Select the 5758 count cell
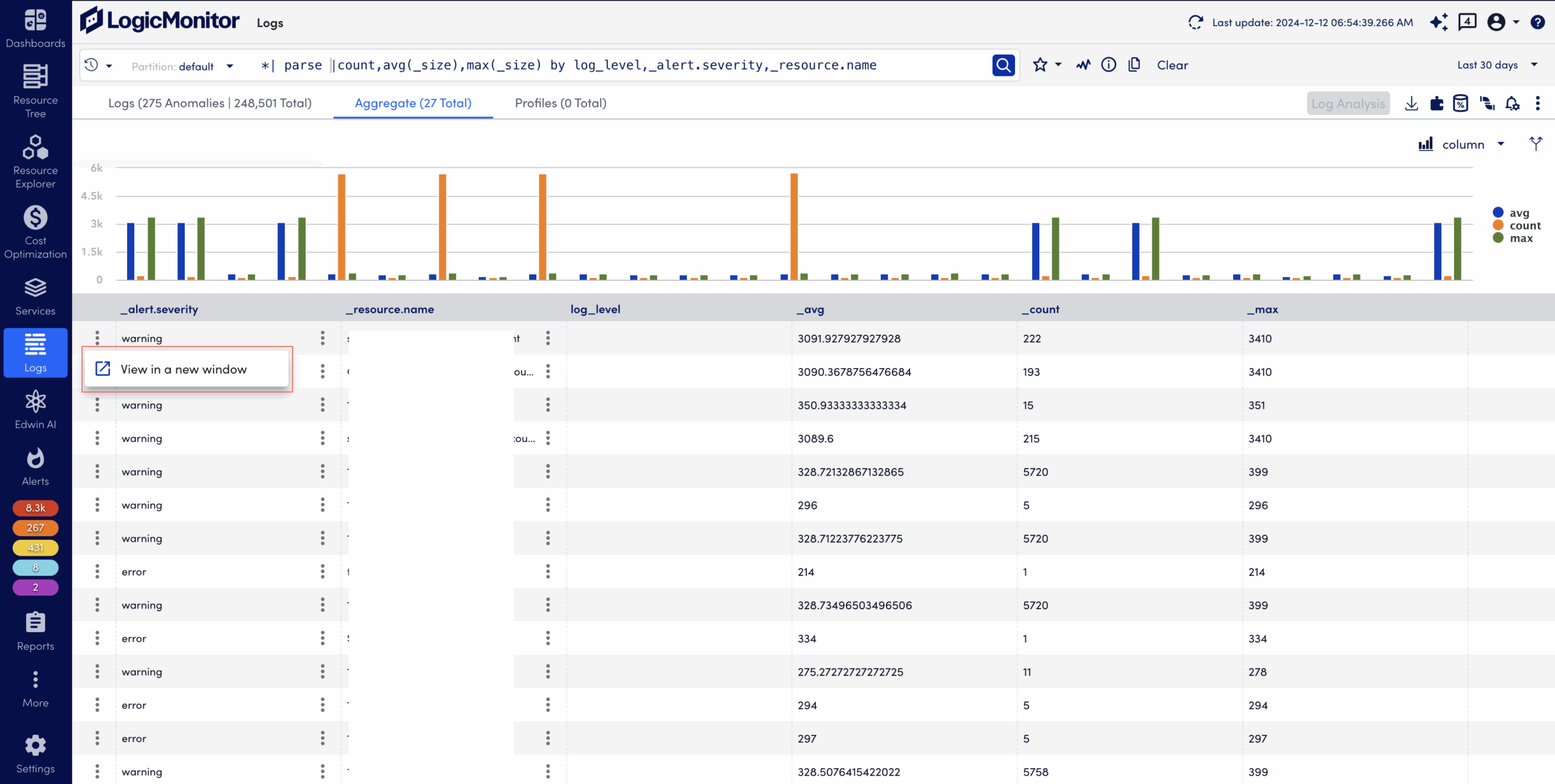This screenshot has width=1555, height=784. [1130, 772]
